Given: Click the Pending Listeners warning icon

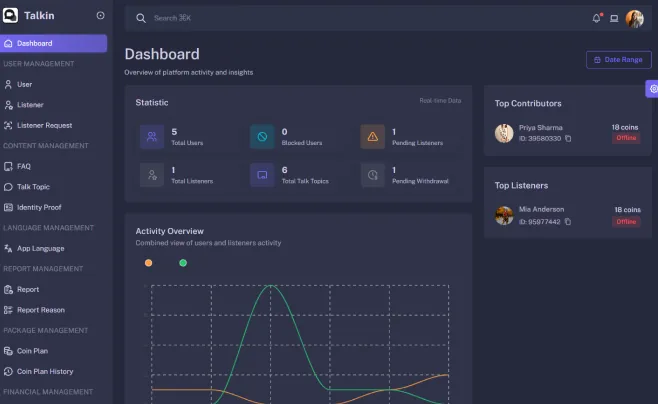Looking at the screenshot, I should (x=373, y=137).
